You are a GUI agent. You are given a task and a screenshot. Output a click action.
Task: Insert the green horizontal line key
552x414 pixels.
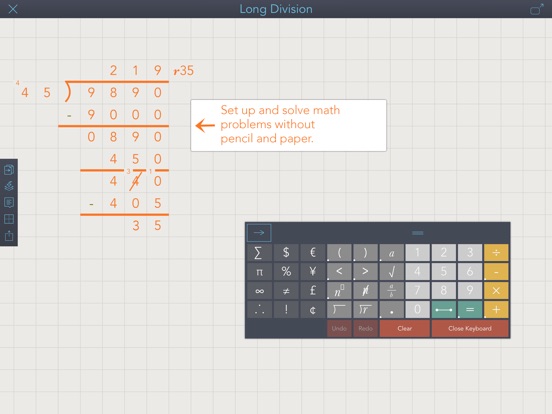tap(444, 310)
